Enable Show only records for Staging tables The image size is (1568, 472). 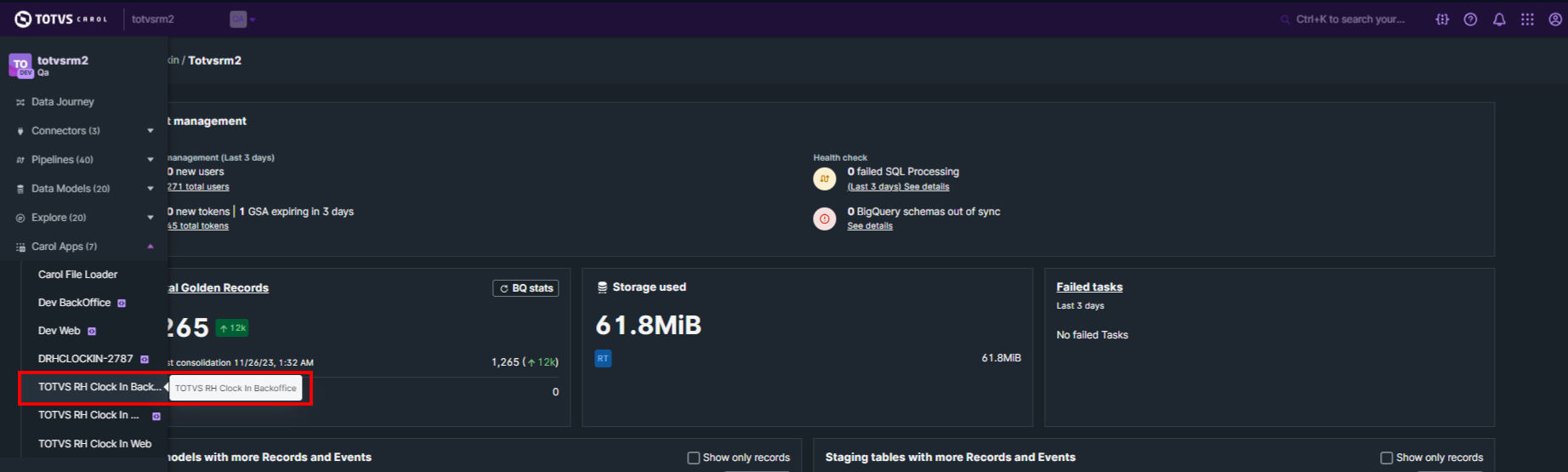click(x=1386, y=458)
